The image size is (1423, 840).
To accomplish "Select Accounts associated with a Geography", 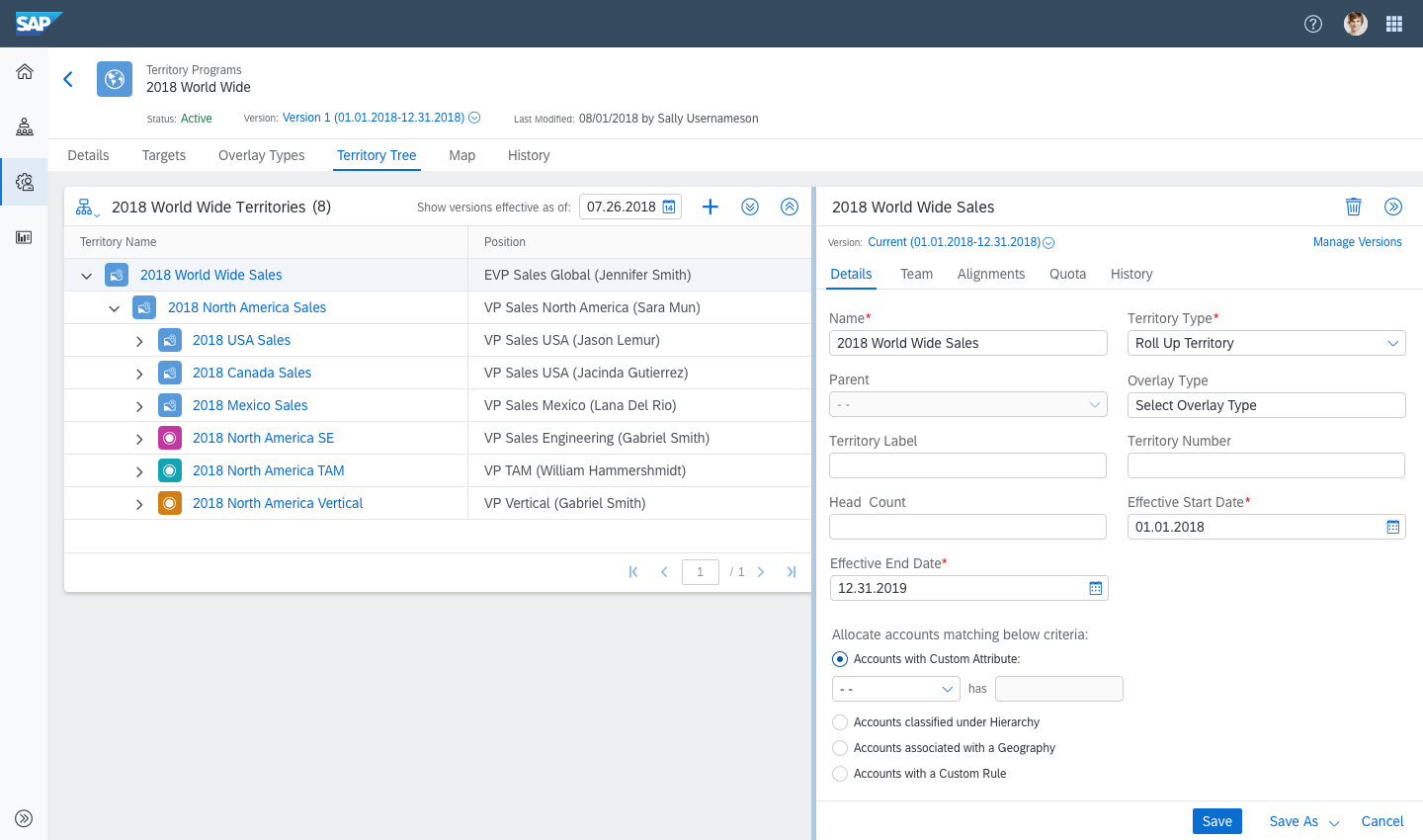I will (x=840, y=748).
